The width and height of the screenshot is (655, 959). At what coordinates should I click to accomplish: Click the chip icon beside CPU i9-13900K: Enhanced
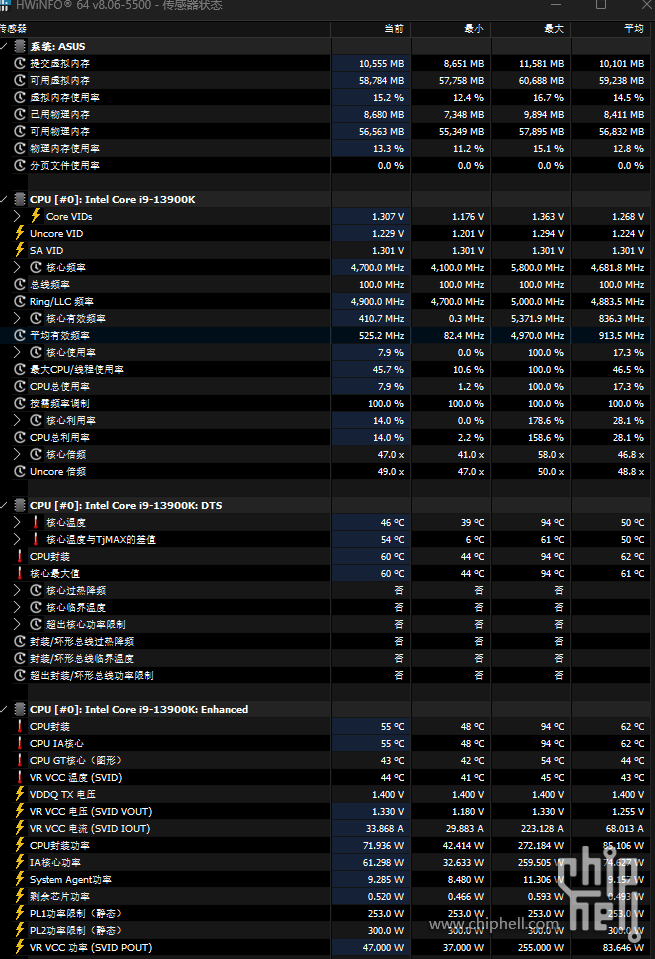click(x=20, y=709)
